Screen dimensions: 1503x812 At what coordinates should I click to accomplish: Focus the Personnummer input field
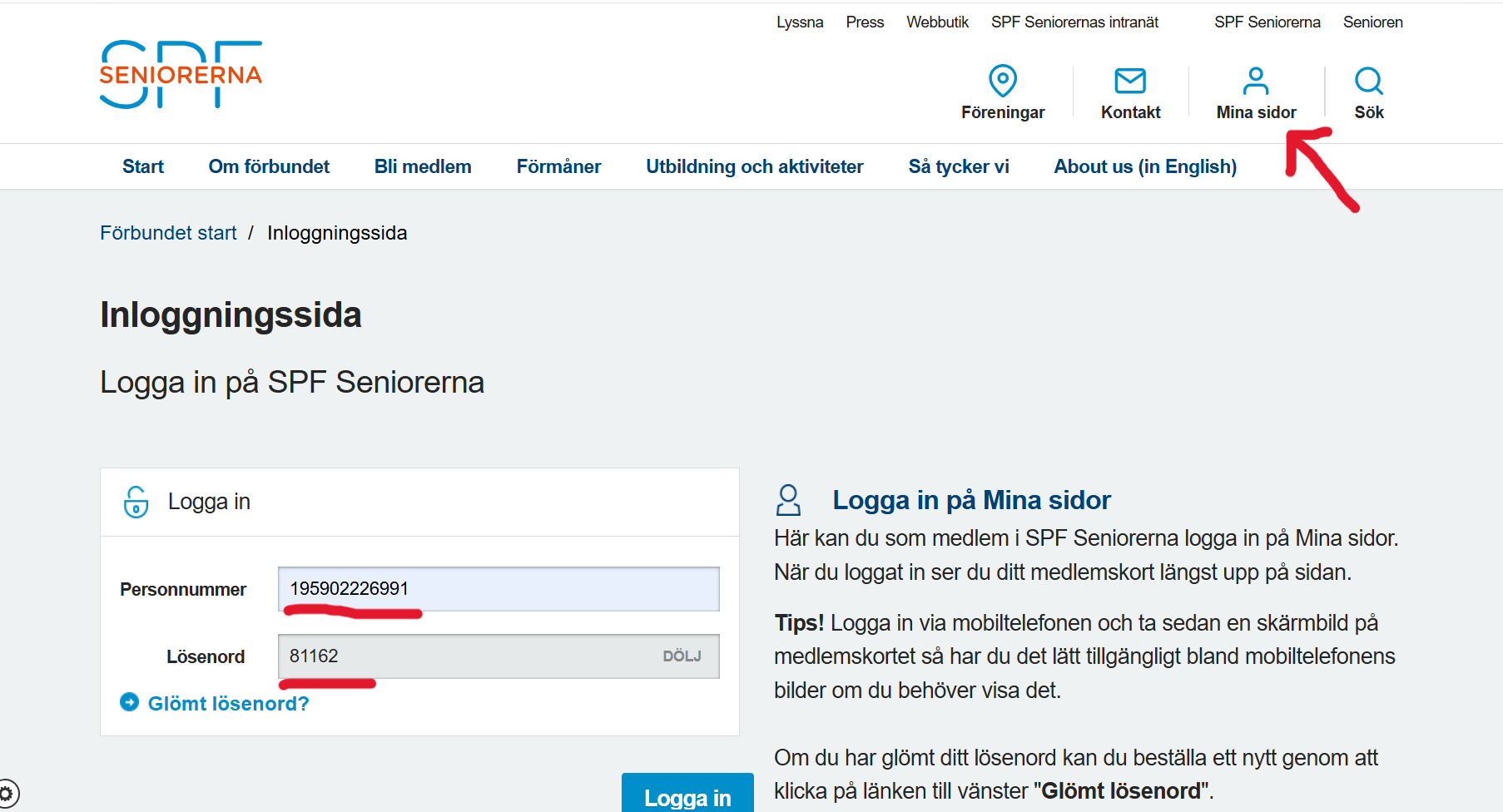(499, 589)
